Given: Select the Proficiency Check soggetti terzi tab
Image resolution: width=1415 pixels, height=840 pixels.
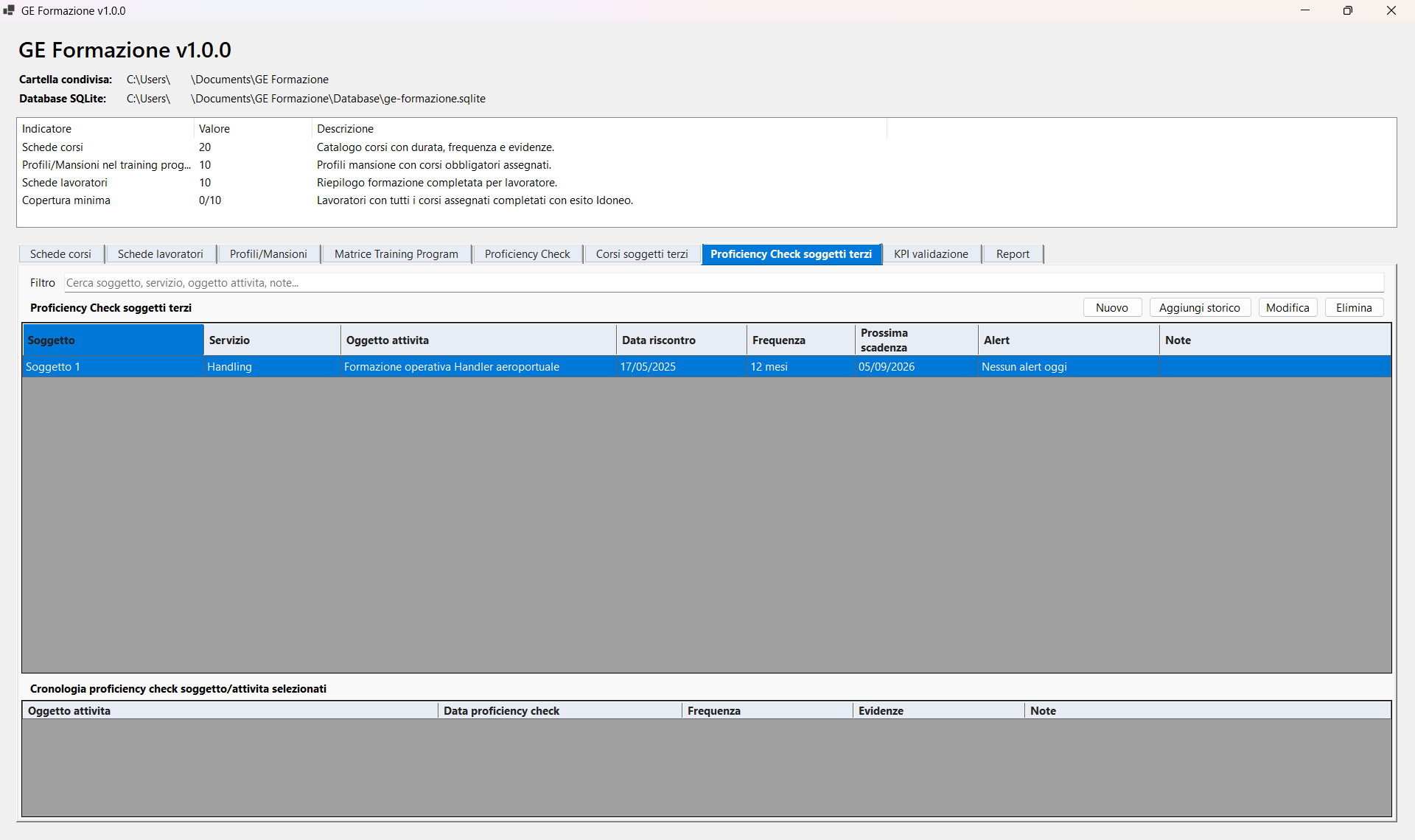Looking at the screenshot, I should pos(792,254).
